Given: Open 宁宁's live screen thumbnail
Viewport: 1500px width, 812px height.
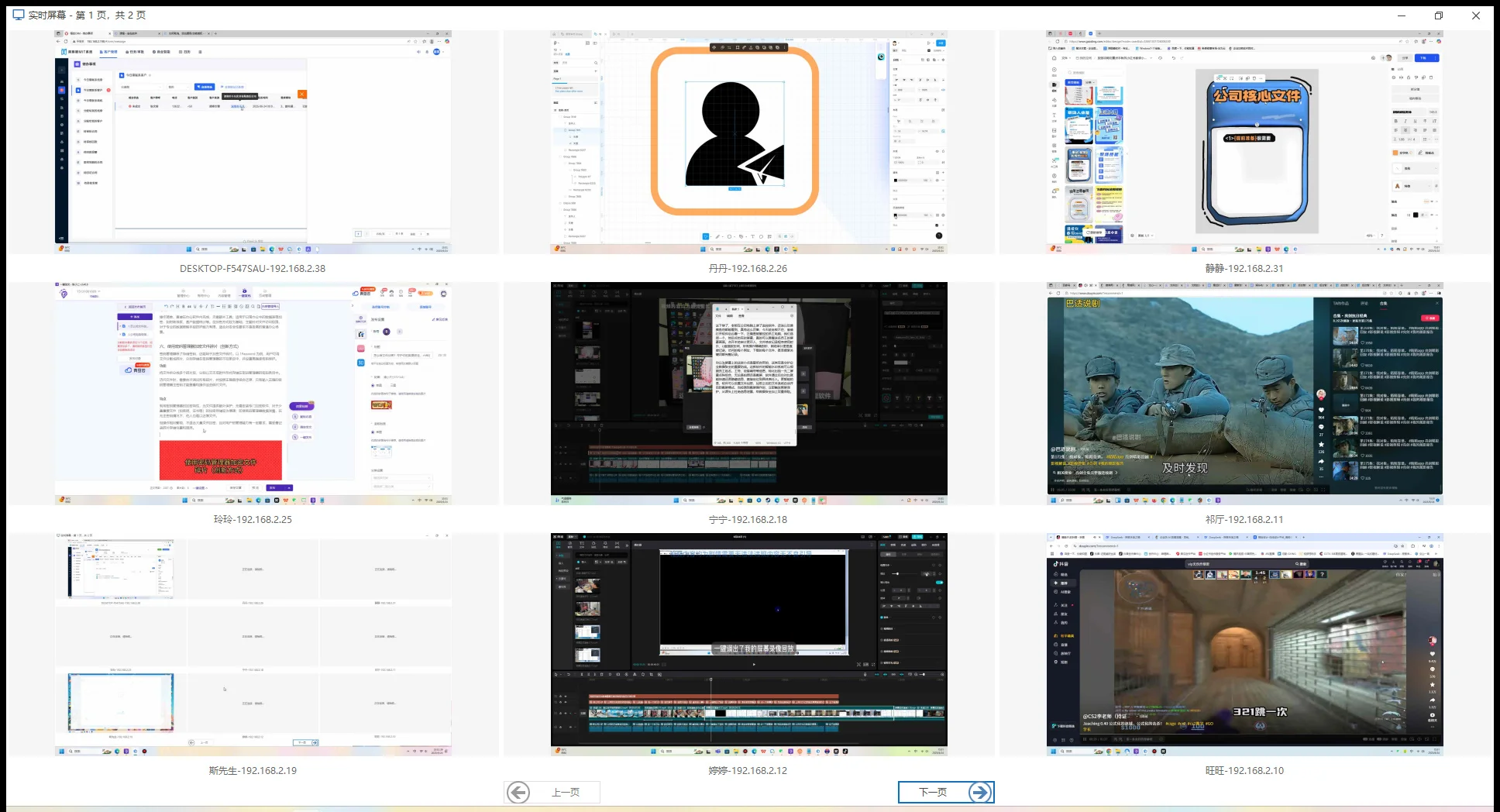Looking at the screenshot, I should pyautogui.click(x=749, y=393).
